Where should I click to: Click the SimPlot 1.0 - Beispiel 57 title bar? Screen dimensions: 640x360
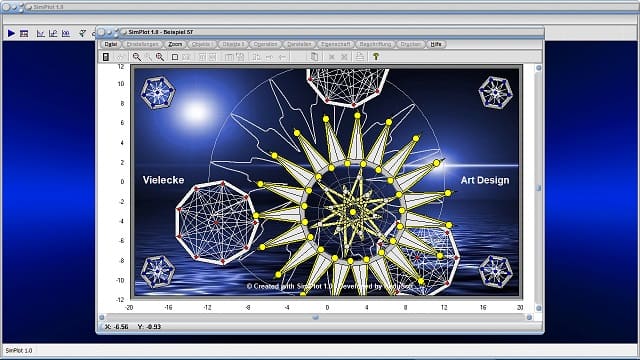pos(320,32)
